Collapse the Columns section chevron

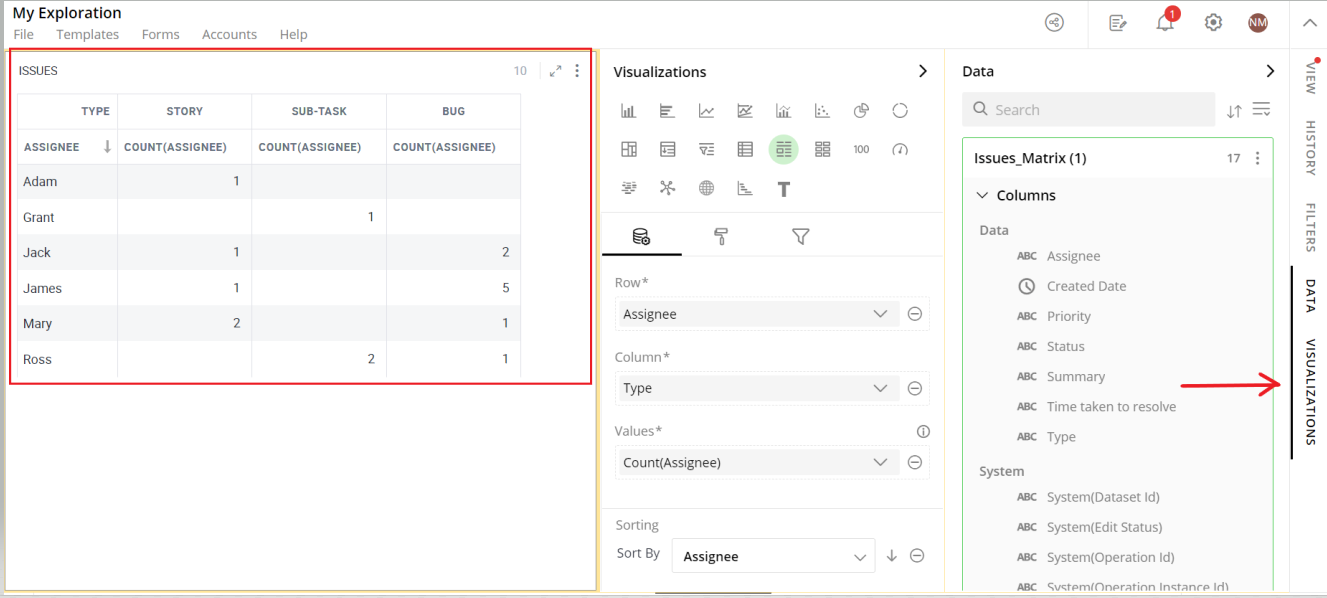pos(982,195)
